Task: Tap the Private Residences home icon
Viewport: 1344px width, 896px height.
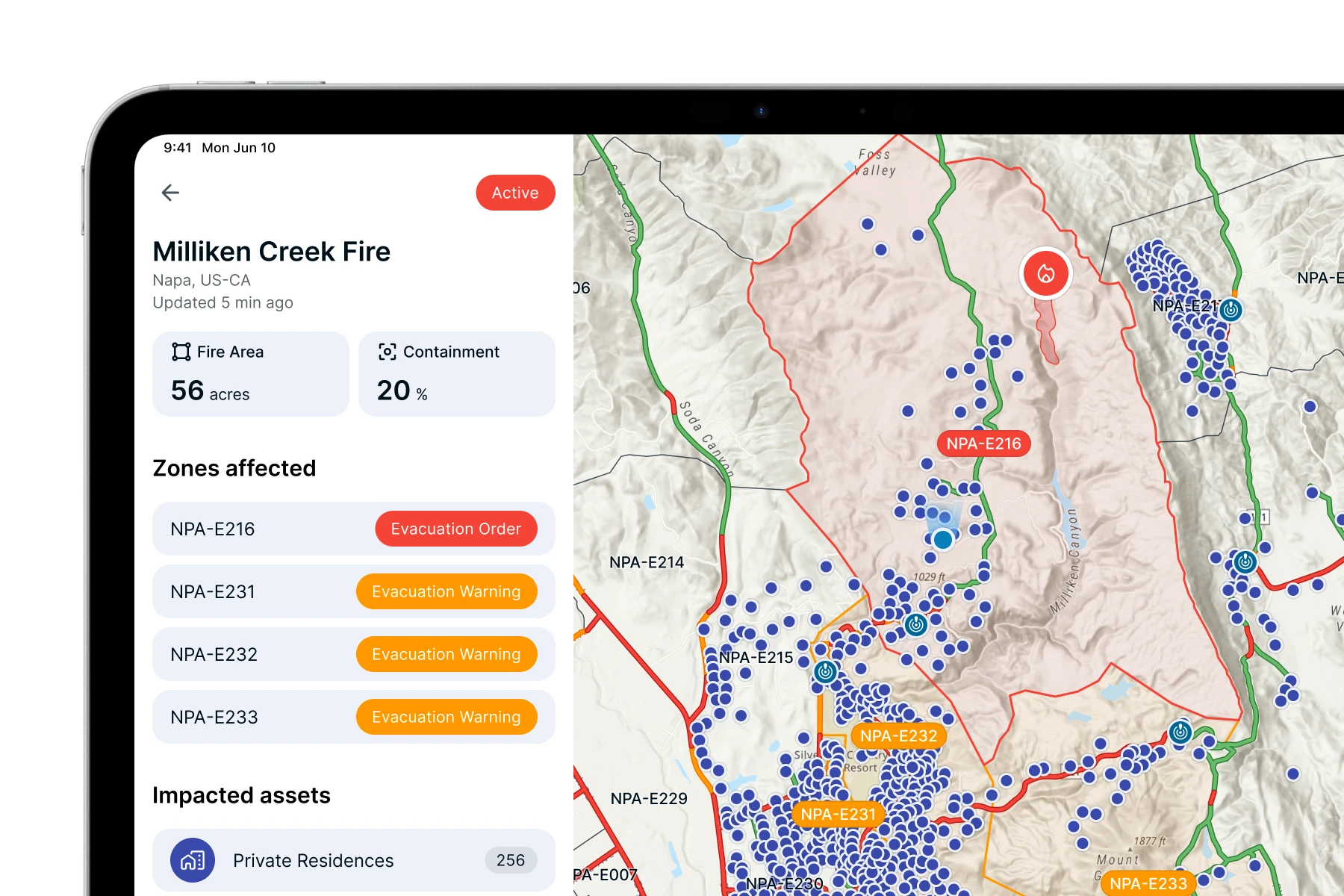Action: 193,860
